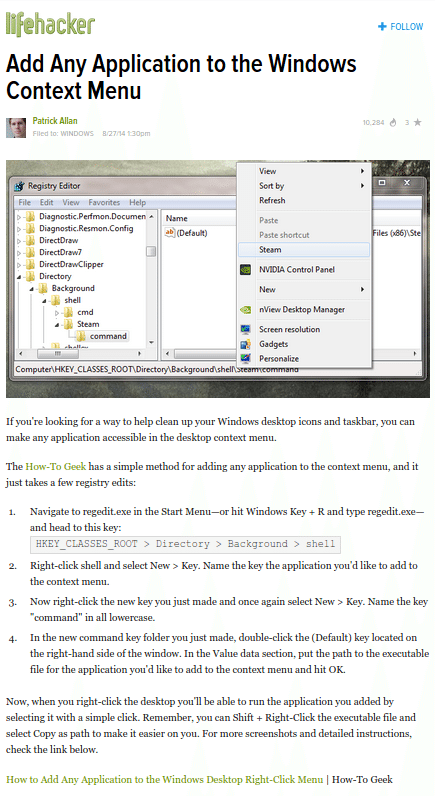435x796 pixels.
Task: Open the View menu in Registry Editor
Action: point(71,202)
